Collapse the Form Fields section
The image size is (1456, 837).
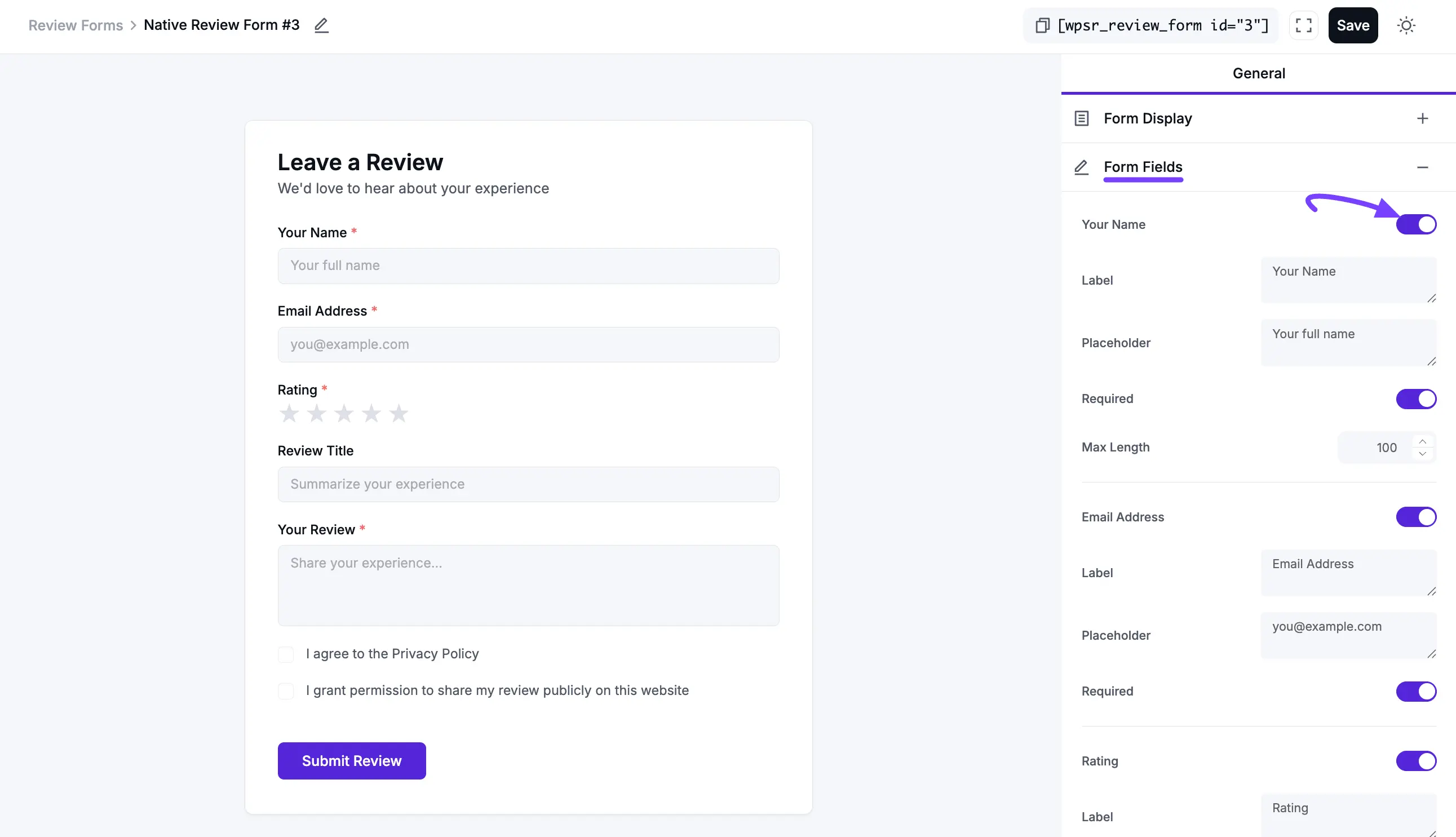click(x=1423, y=166)
